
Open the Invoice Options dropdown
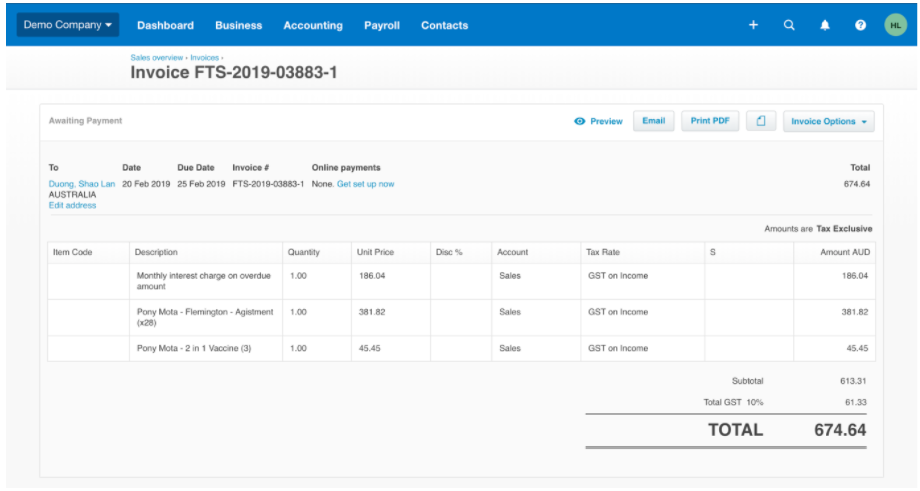[829, 121]
